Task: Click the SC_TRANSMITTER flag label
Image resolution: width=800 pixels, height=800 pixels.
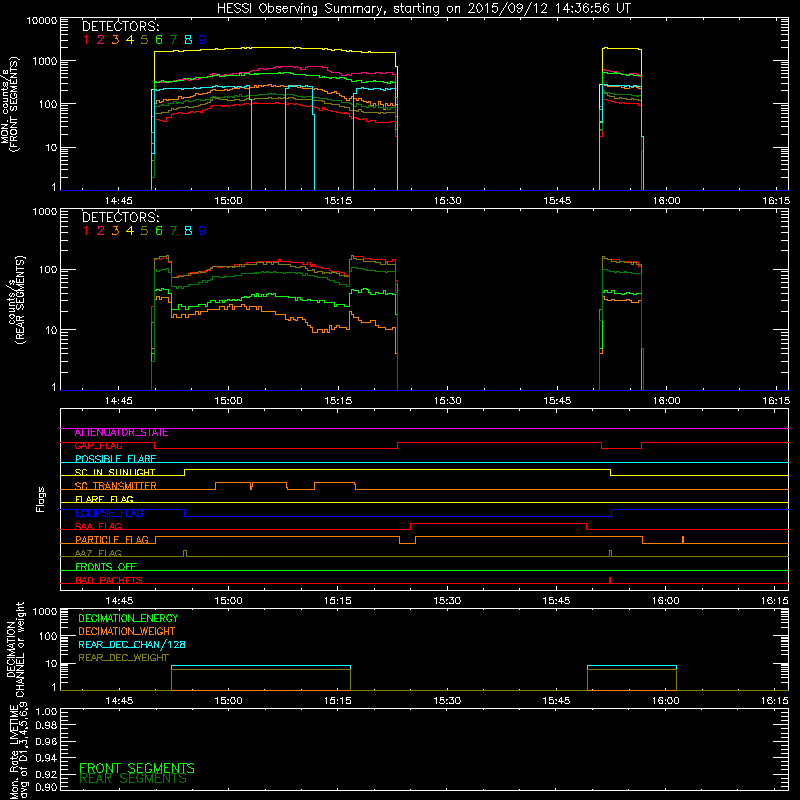Action: coord(116,486)
